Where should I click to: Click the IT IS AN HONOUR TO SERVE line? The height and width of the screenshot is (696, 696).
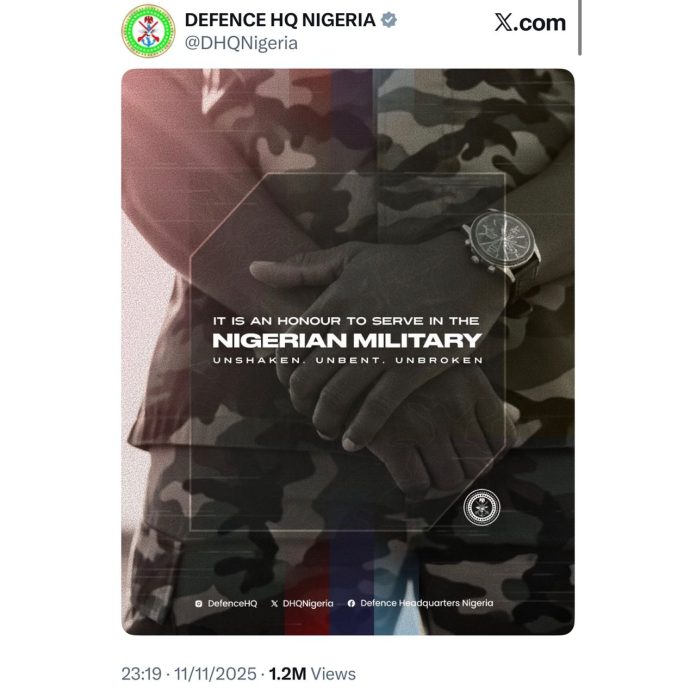[348, 320]
